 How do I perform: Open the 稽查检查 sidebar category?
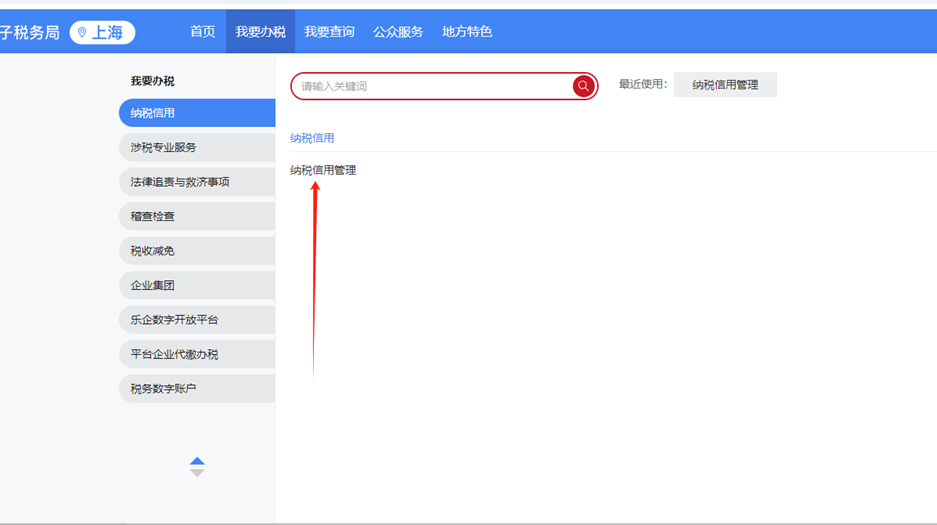196,216
